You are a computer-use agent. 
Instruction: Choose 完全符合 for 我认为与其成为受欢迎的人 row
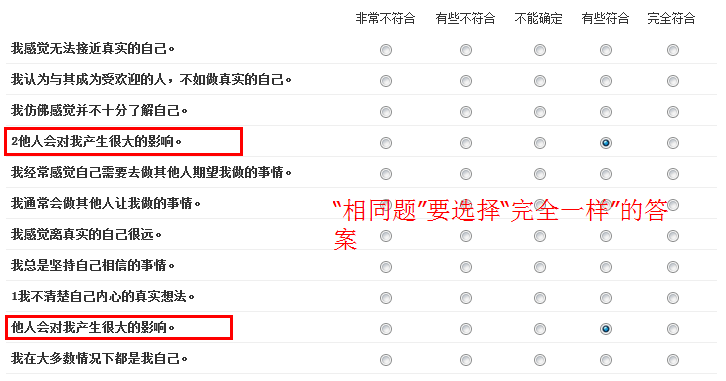[673, 81]
